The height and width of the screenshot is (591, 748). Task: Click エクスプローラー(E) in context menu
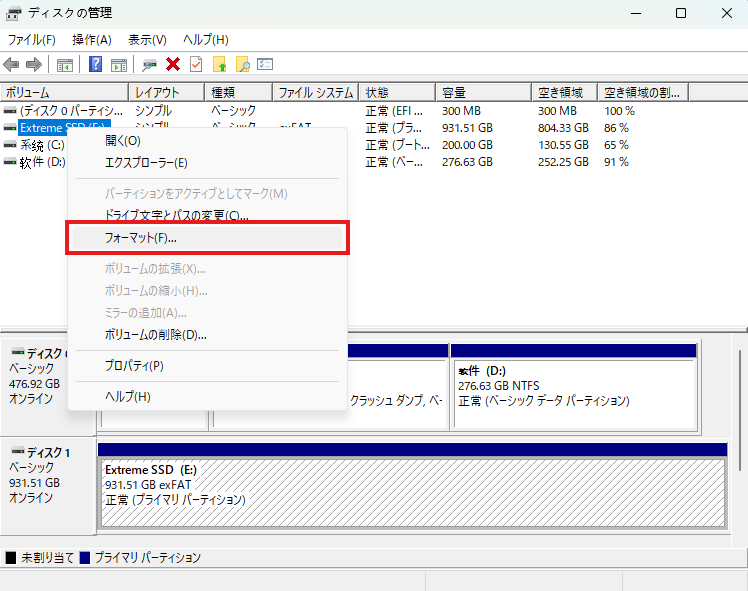click(x=146, y=162)
